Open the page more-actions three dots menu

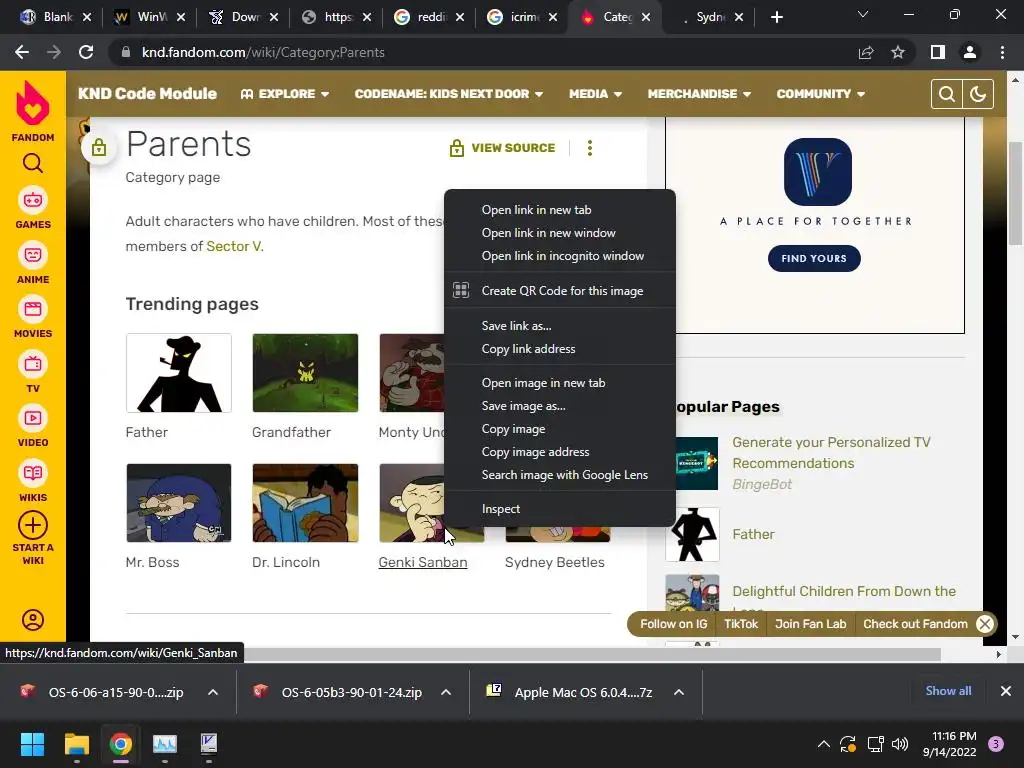pyautogui.click(x=590, y=148)
